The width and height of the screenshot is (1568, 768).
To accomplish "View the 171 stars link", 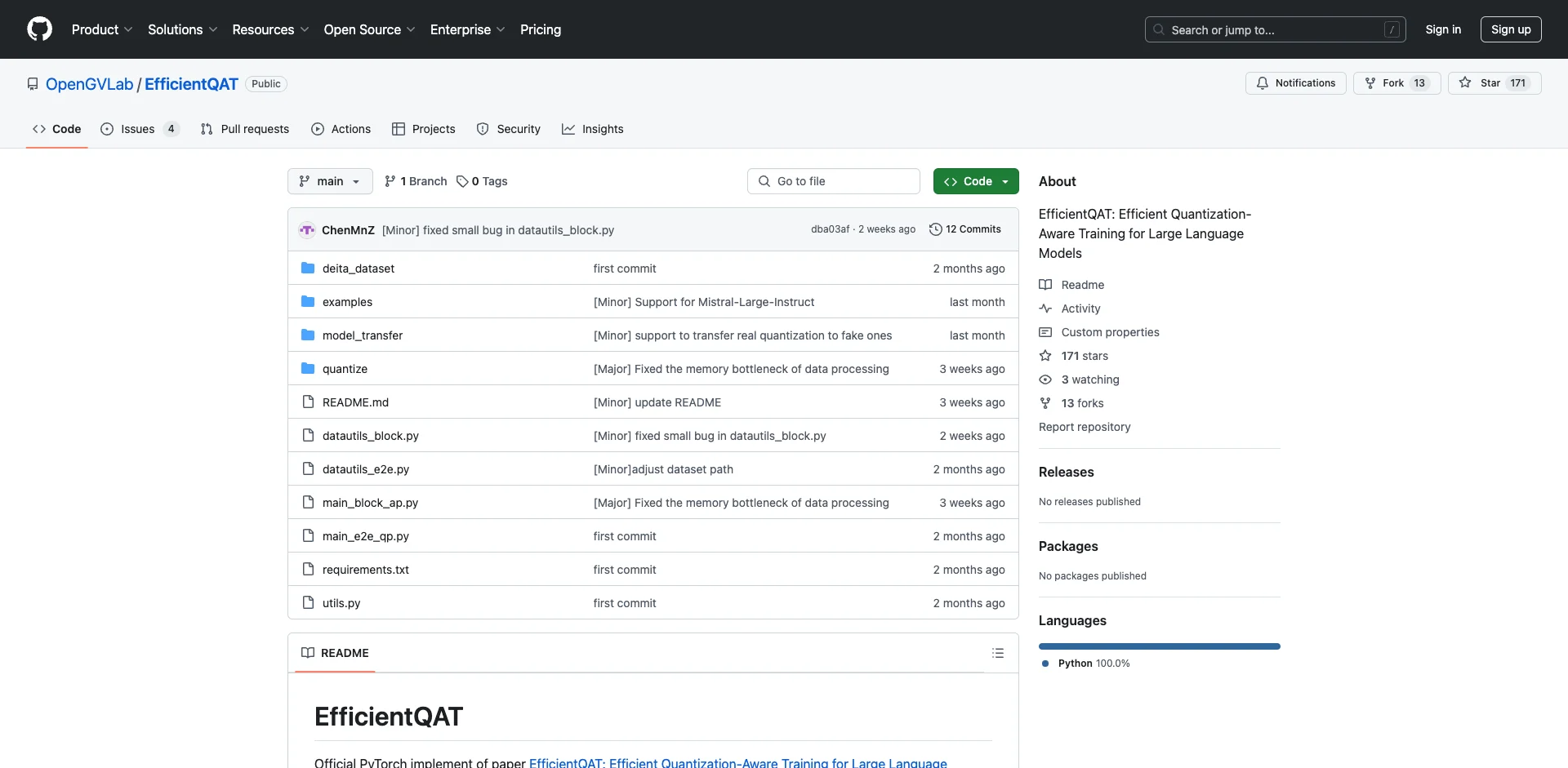I will point(1074,356).
